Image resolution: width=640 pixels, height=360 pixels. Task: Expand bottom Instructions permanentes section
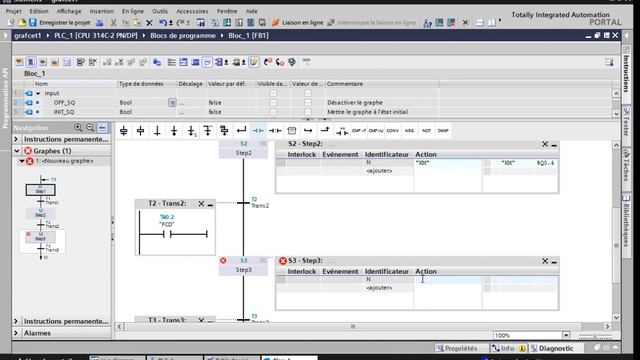point(16,321)
